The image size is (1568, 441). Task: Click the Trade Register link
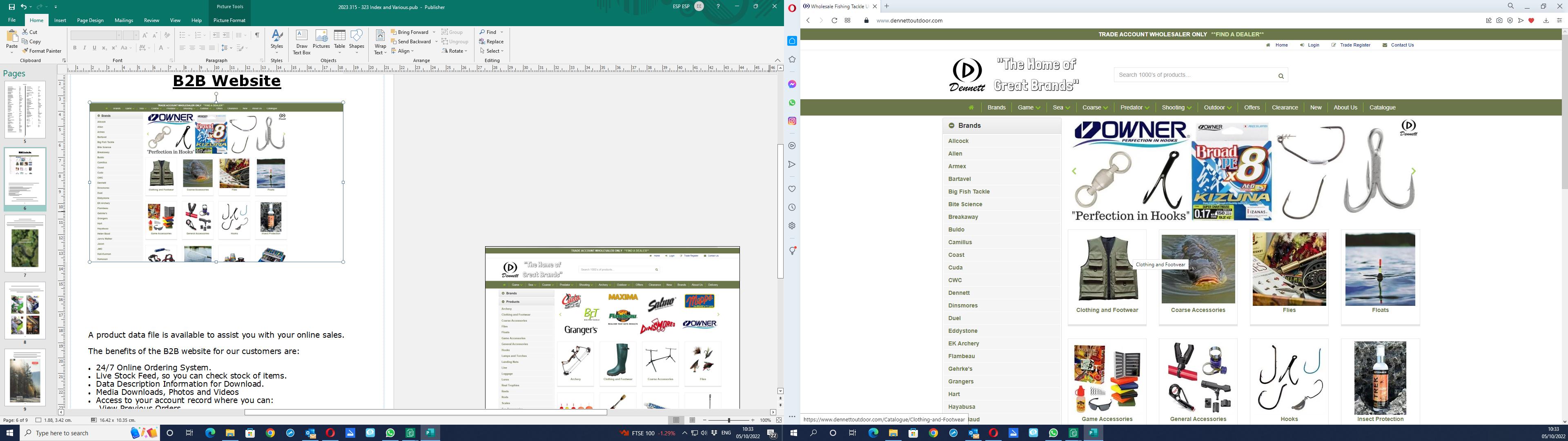pyautogui.click(x=1354, y=45)
